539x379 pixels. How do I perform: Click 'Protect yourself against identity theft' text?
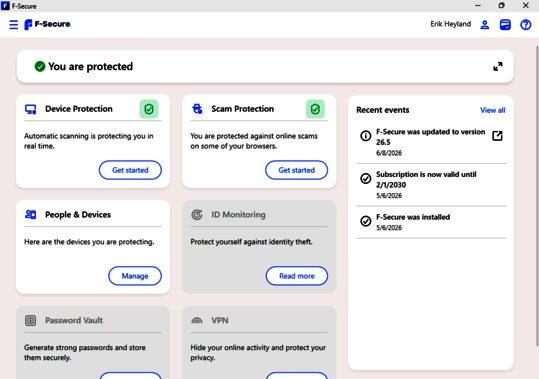pos(251,242)
